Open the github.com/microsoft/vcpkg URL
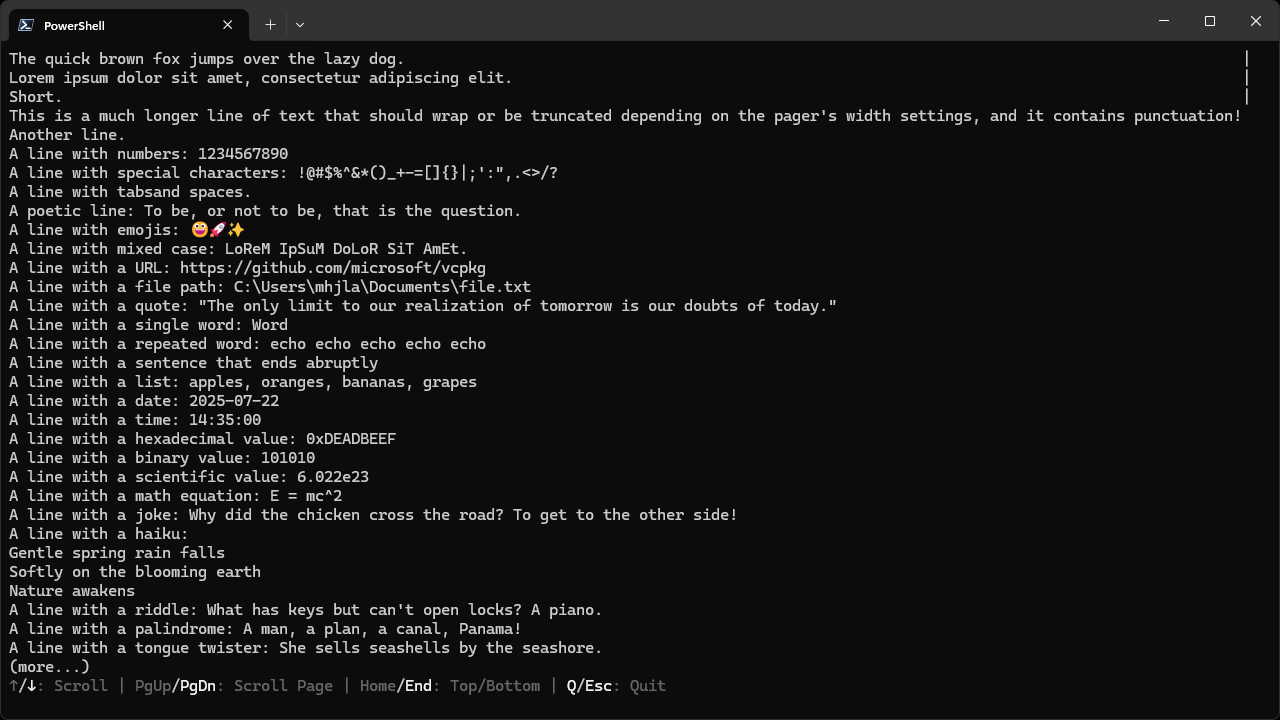Image resolution: width=1280 pixels, height=720 pixels. [333, 268]
